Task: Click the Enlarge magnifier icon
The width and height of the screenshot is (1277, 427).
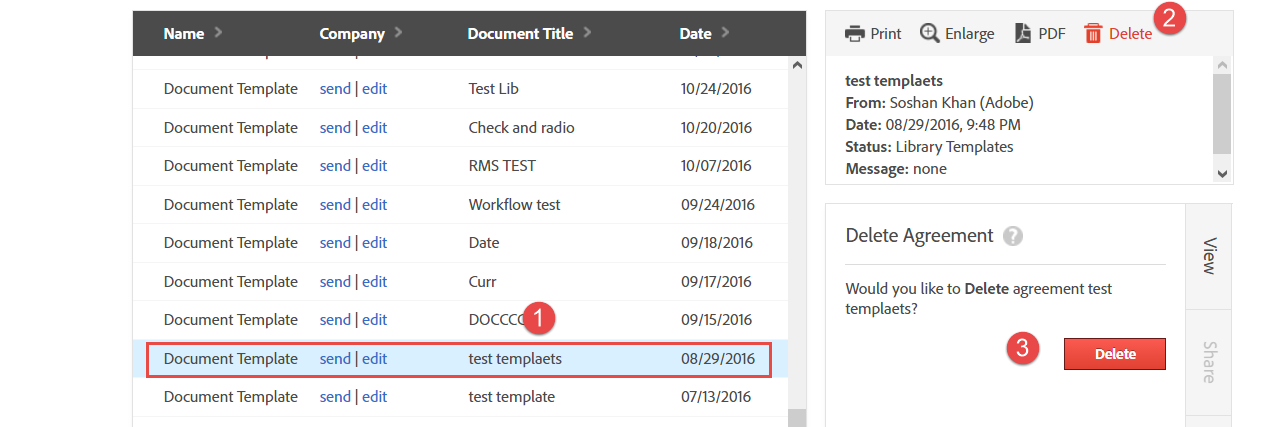Action: tap(930, 34)
